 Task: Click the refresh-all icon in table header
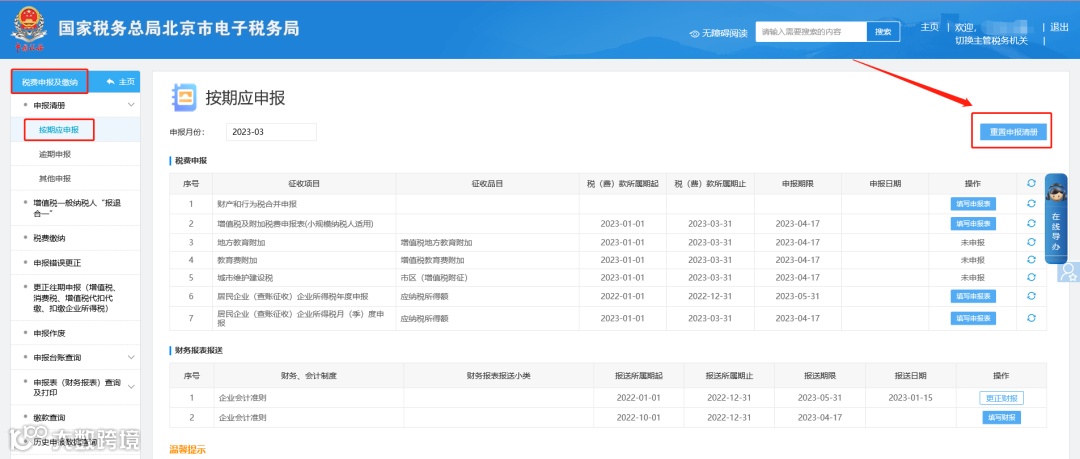(x=1031, y=183)
